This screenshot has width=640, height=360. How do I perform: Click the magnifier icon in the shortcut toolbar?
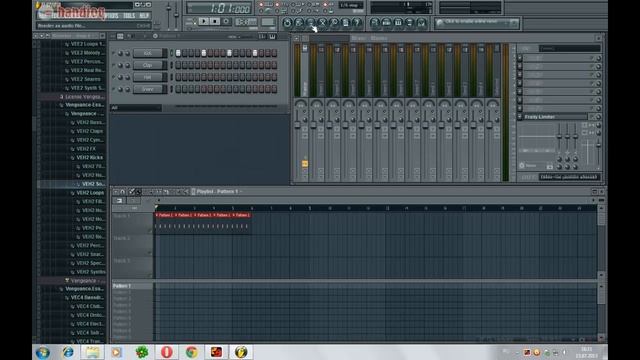coord(334,22)
